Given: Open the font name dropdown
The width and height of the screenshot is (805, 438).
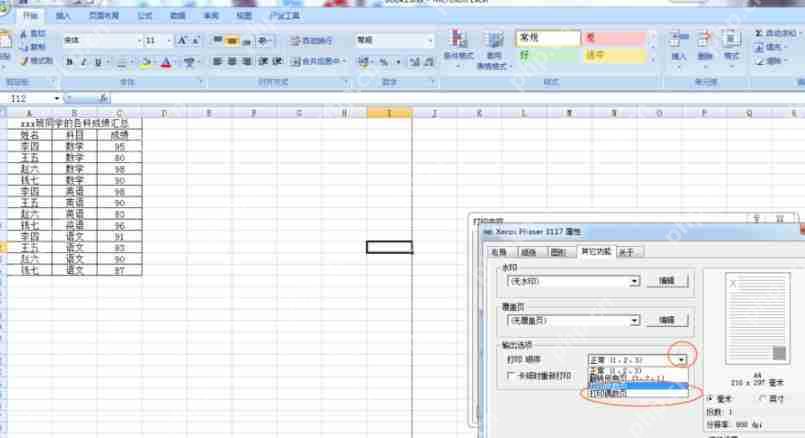Looking at the screenshot, I should click(139, 40).
